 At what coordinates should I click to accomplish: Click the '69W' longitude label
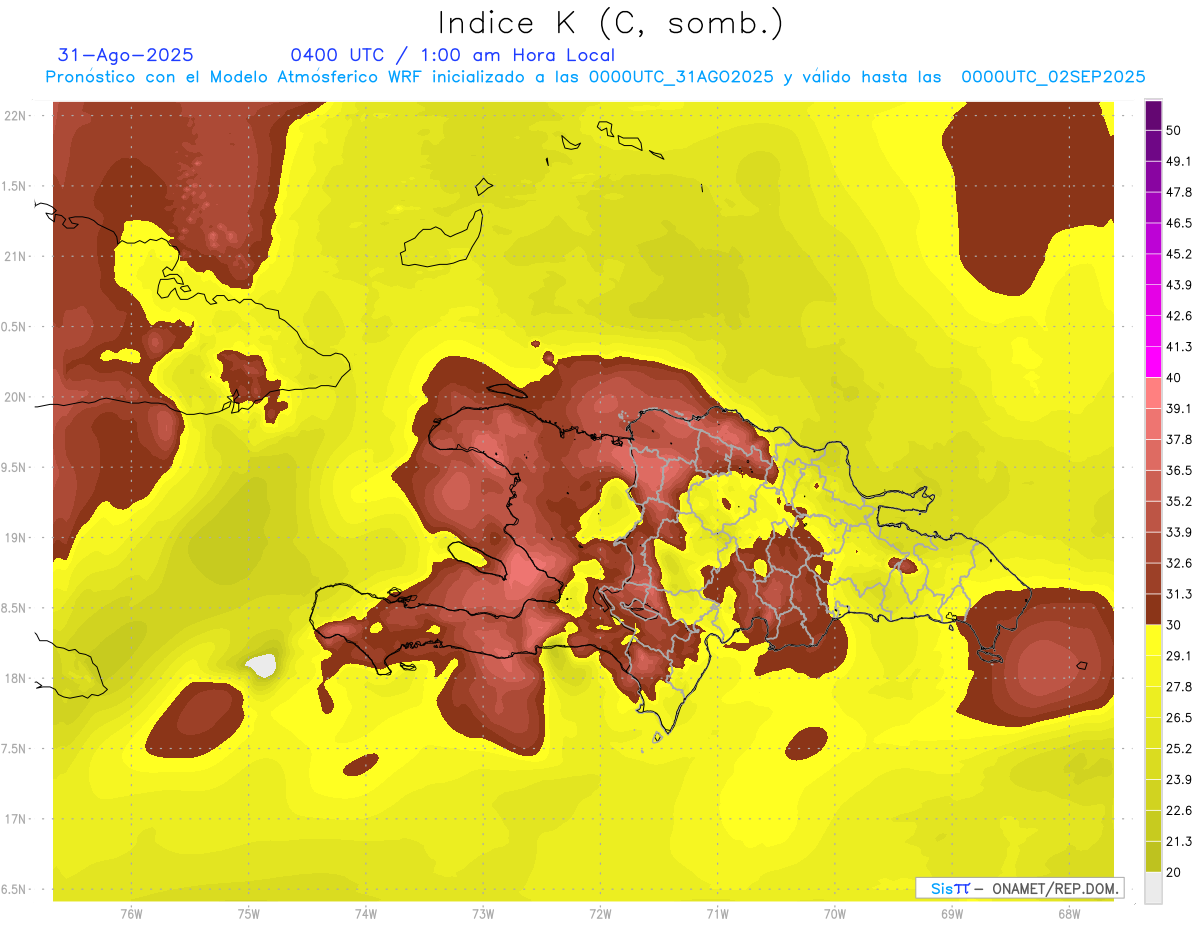coord(952,914)
